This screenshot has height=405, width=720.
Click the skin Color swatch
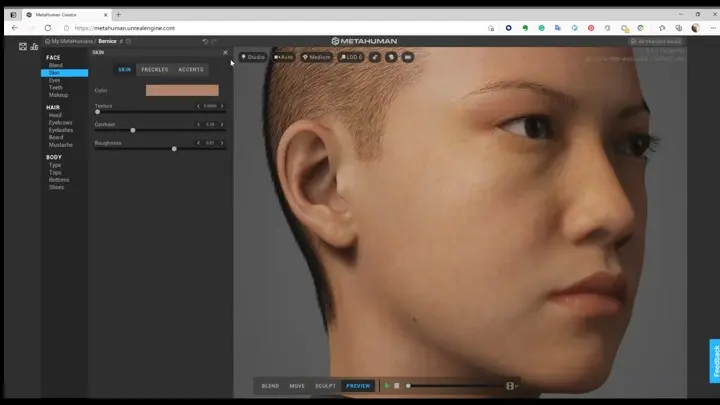(182, 90)
